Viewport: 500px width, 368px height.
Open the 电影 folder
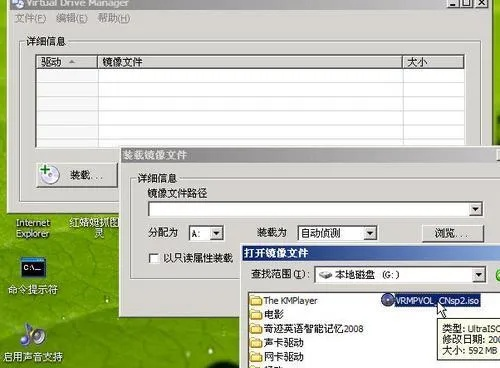[x=267, y=314]
